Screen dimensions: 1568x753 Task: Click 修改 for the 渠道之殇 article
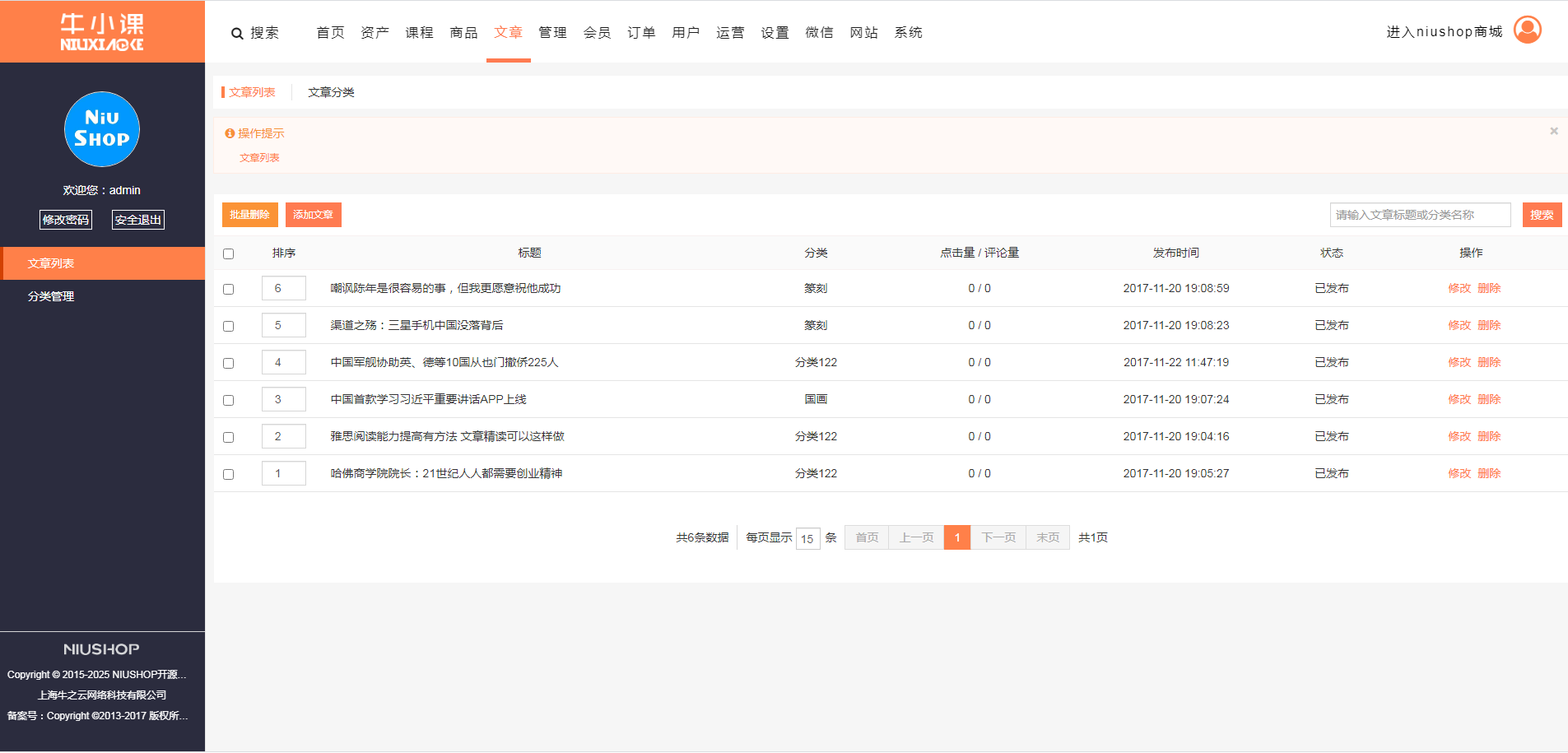(1459, 325)
